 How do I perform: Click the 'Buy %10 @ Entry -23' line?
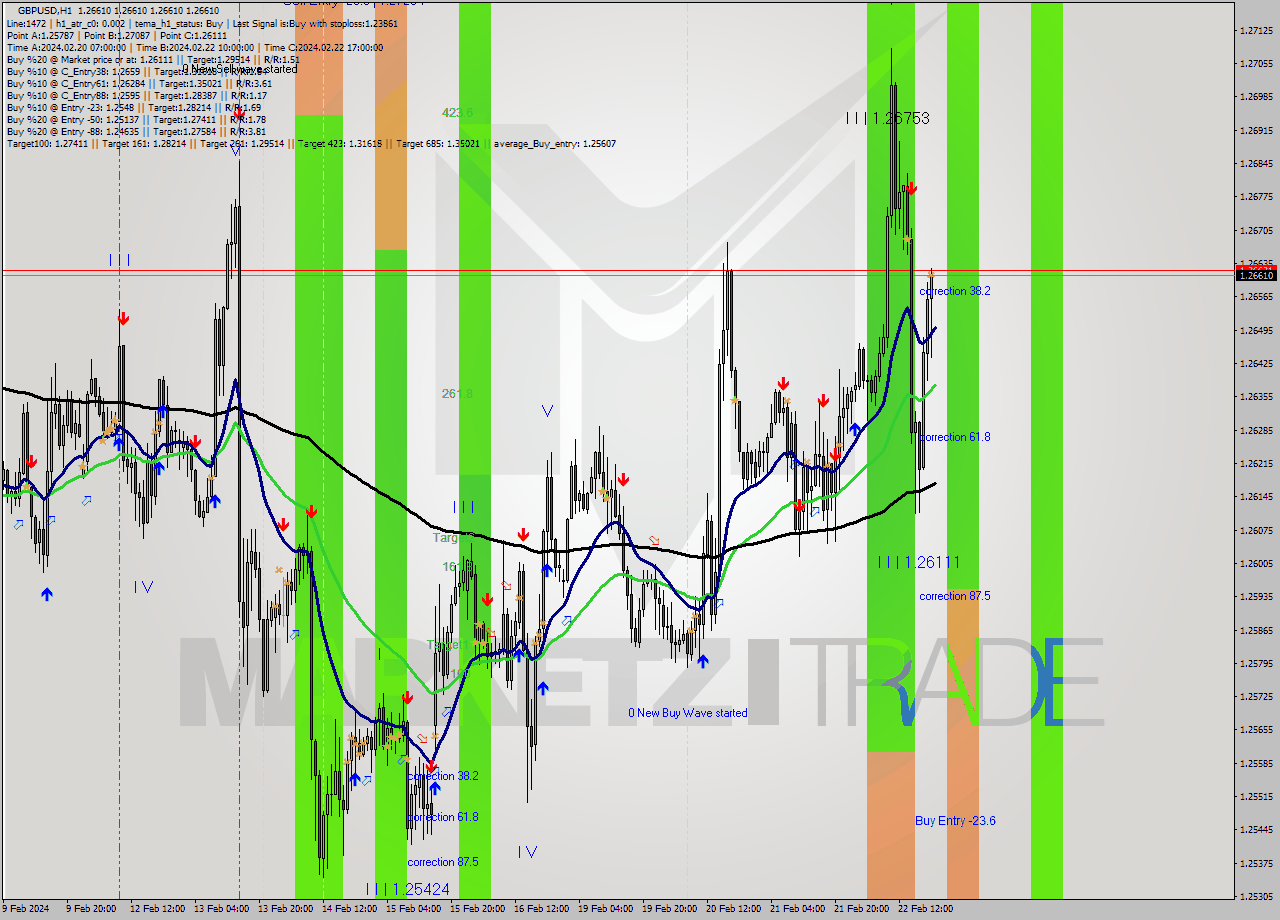pyautogui.click(x=133, y=107)
